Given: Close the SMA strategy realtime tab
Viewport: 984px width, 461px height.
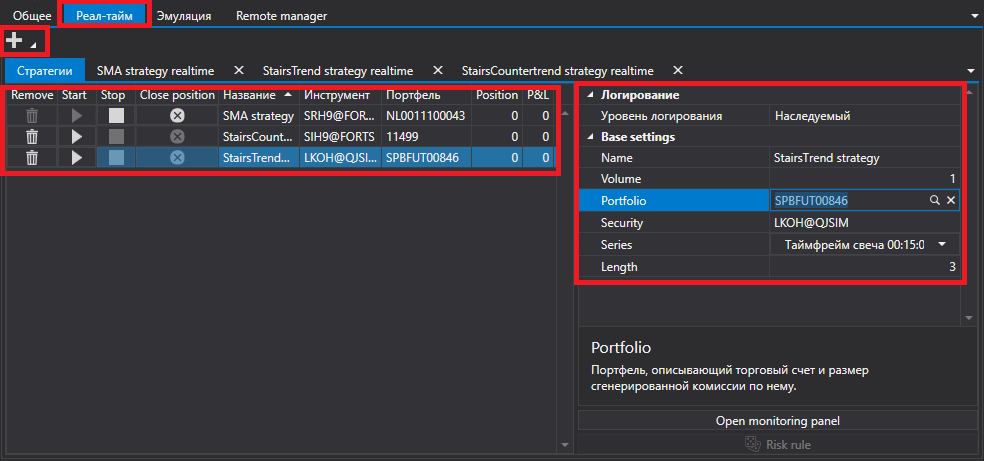Looking at the screenshot, I should tap(238, 70).
